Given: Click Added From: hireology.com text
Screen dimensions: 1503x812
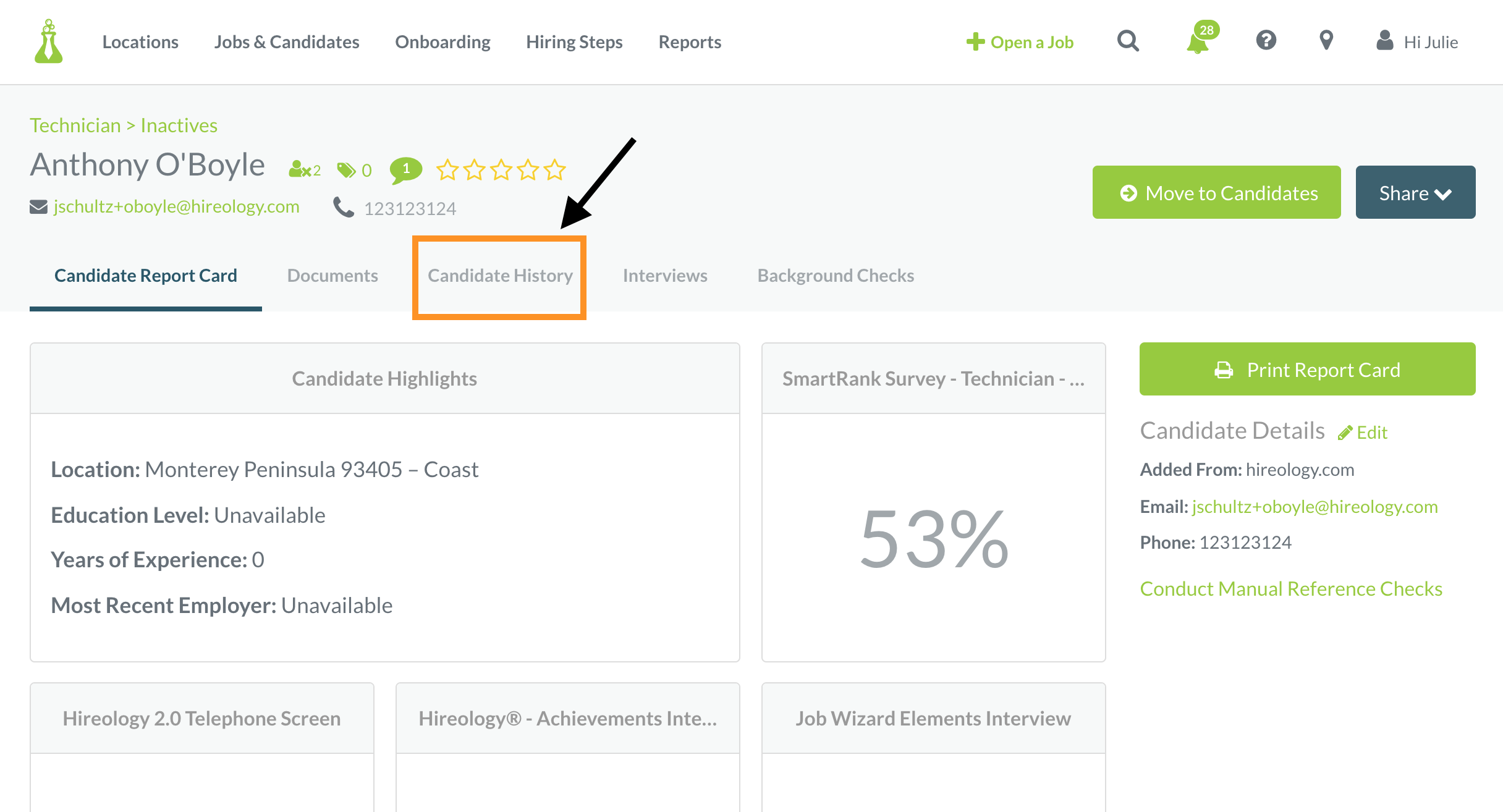Looking at the screenshot, I should coord(1247,470).
